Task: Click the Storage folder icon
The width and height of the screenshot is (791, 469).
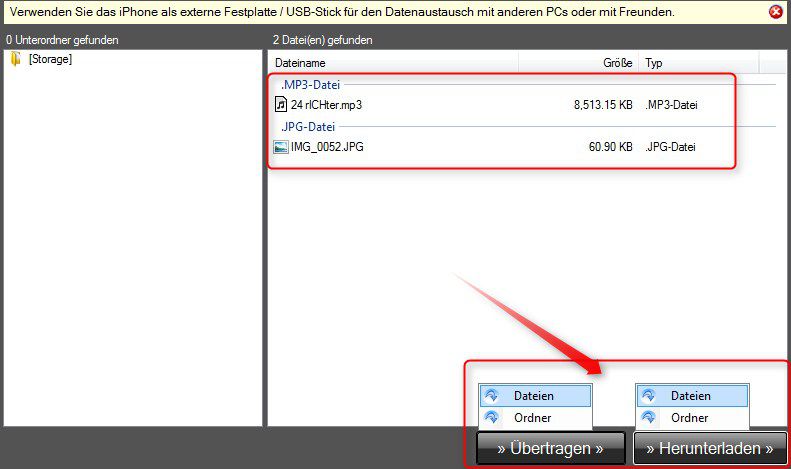Action: pyautogui.click(x=15, y=59)
